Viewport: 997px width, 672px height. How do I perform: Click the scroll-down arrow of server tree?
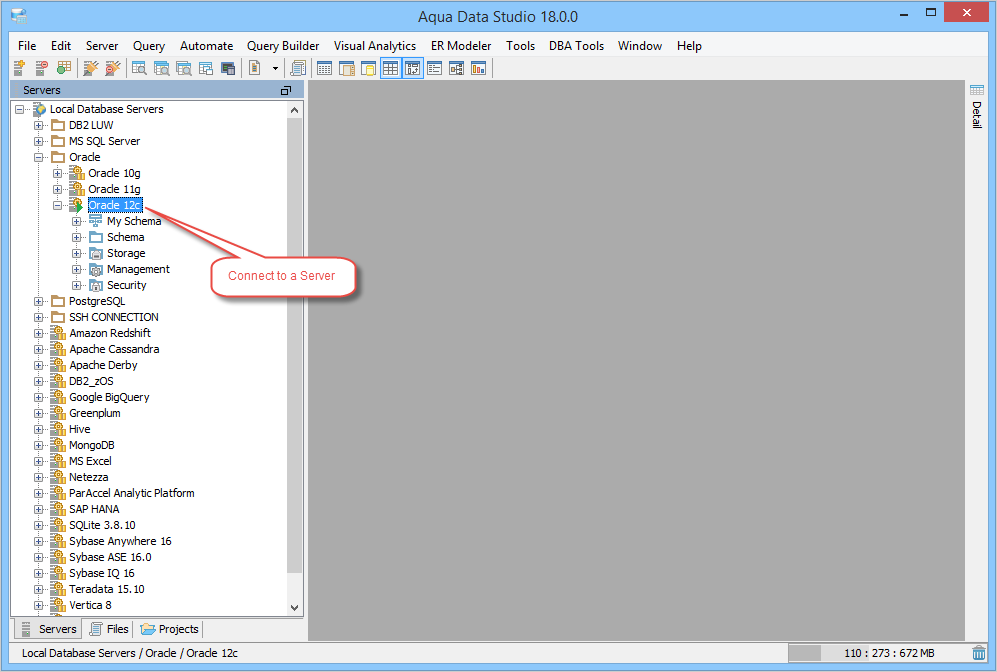(x=294, y=607)
